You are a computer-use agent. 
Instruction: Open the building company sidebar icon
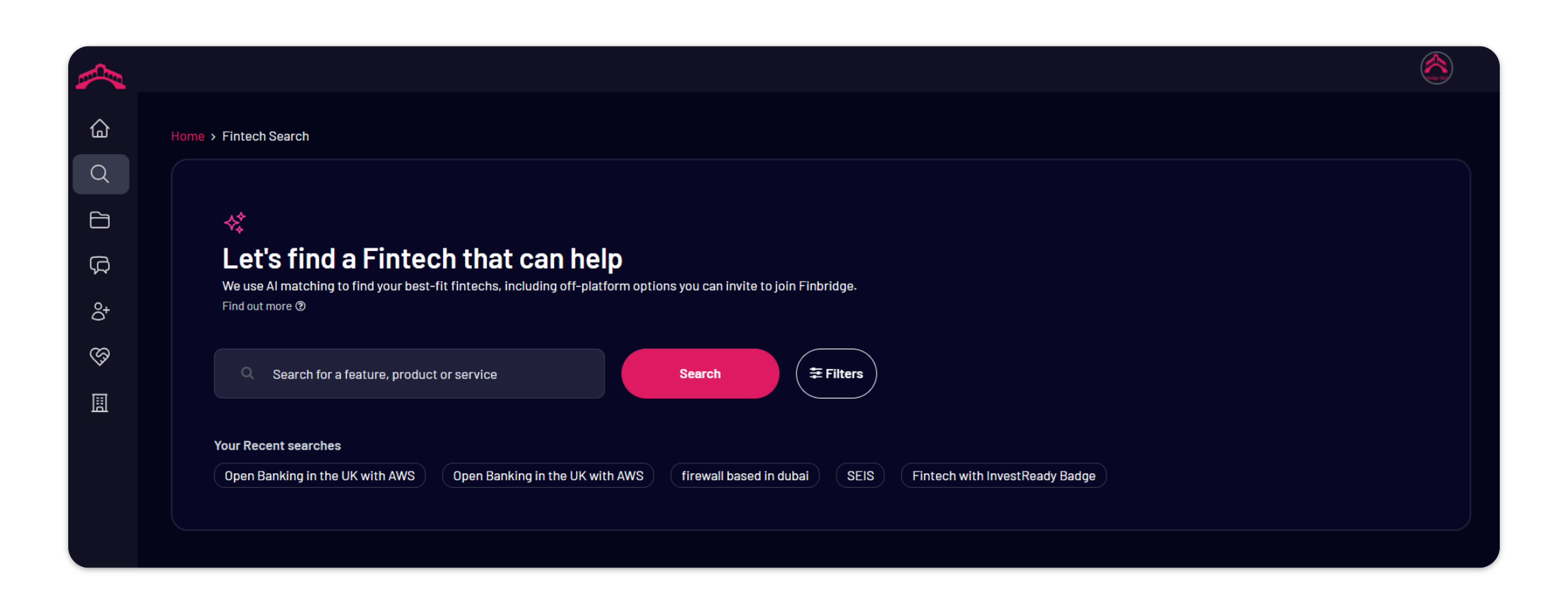pos(100,403)
